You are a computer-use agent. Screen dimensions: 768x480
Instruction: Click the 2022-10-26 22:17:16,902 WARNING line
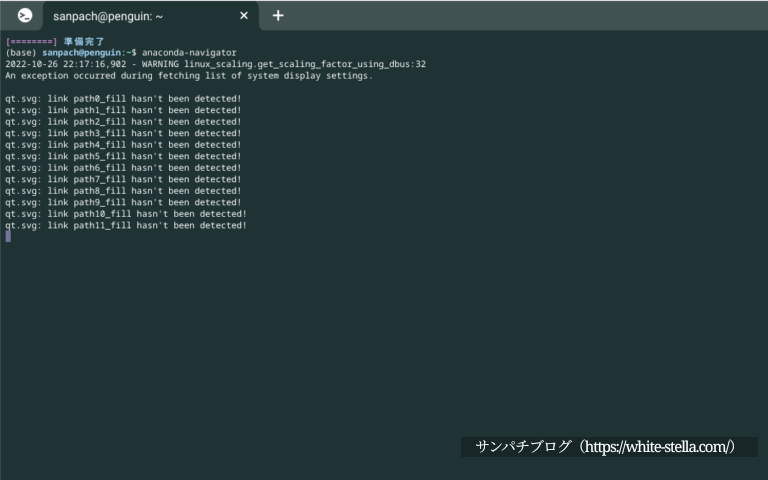click(x=216, y=64)
